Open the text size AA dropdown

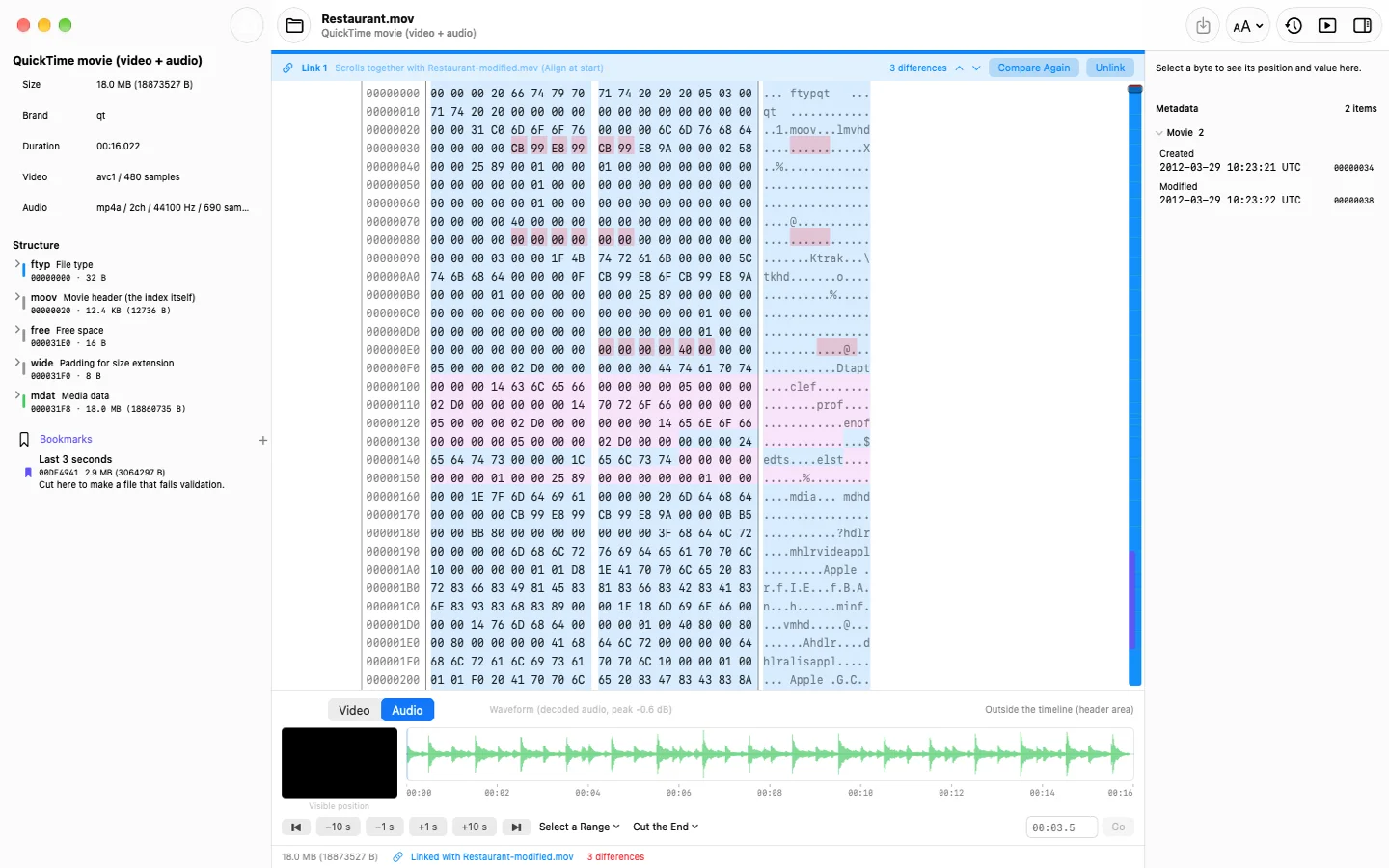click(x=1247, y=26)
